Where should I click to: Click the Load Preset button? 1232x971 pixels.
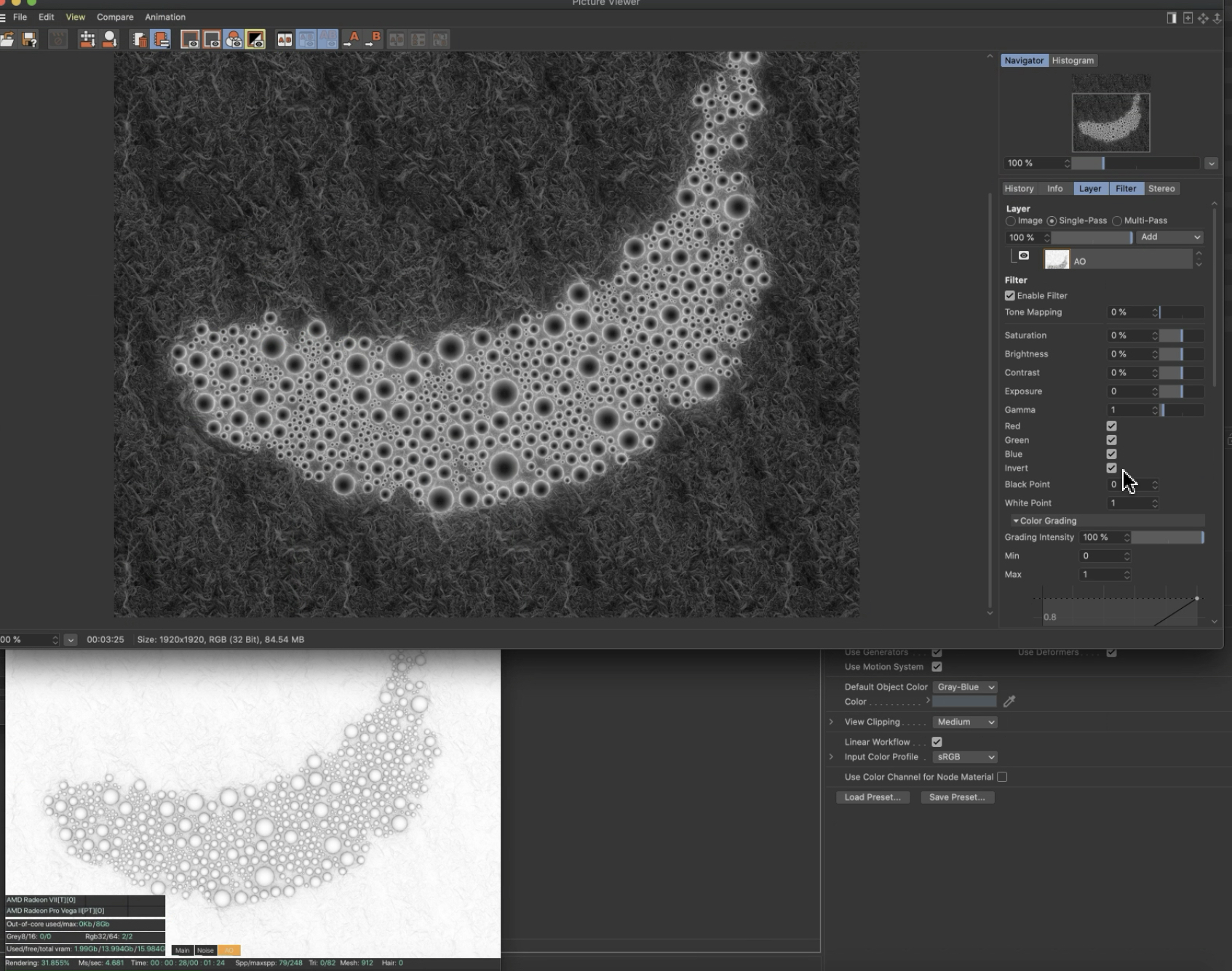(x=873, y=797)
